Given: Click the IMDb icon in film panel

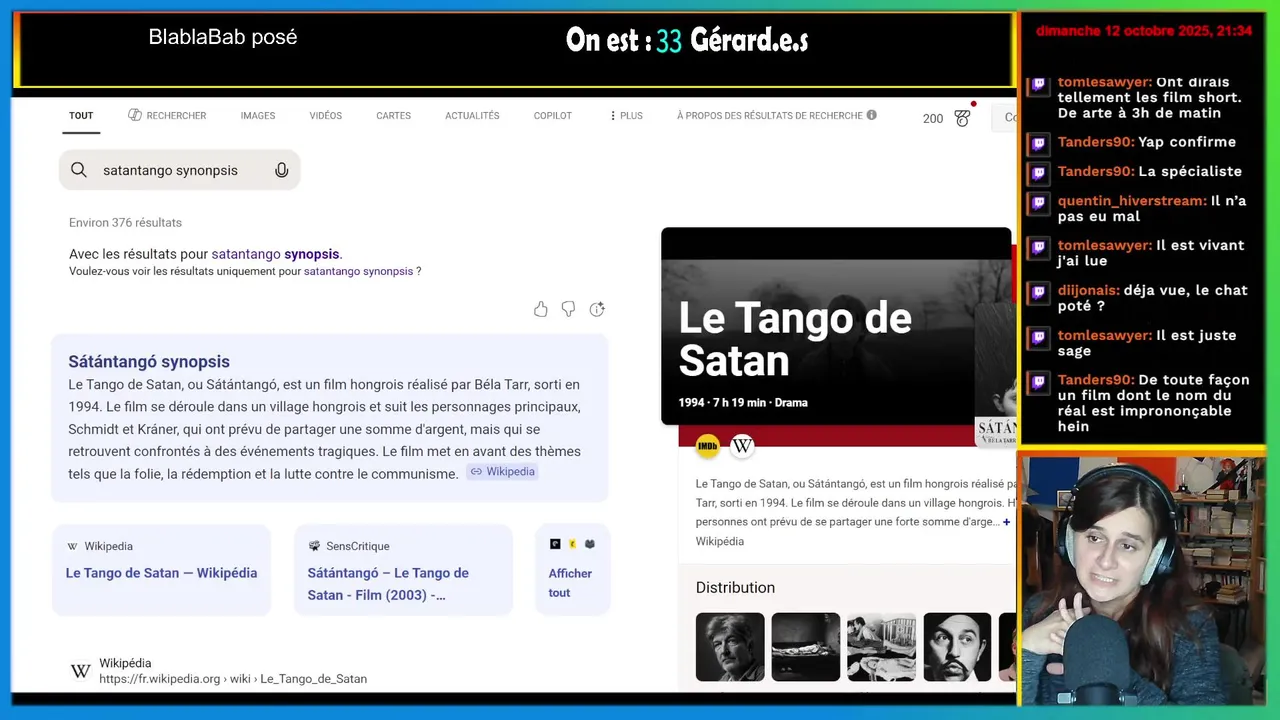Looking at the screenshot, I should (x=708, y=446).
